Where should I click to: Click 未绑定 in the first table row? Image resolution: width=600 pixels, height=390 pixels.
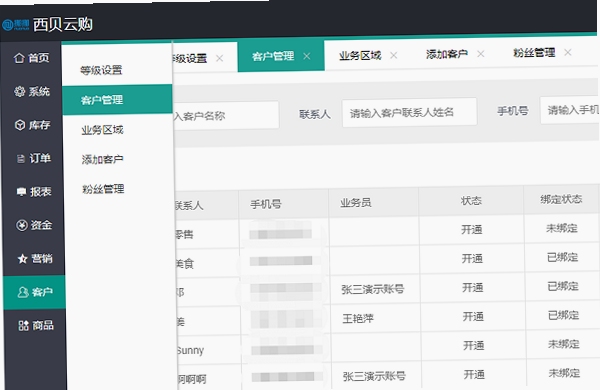pyautogui.click(x=561, y=228)
